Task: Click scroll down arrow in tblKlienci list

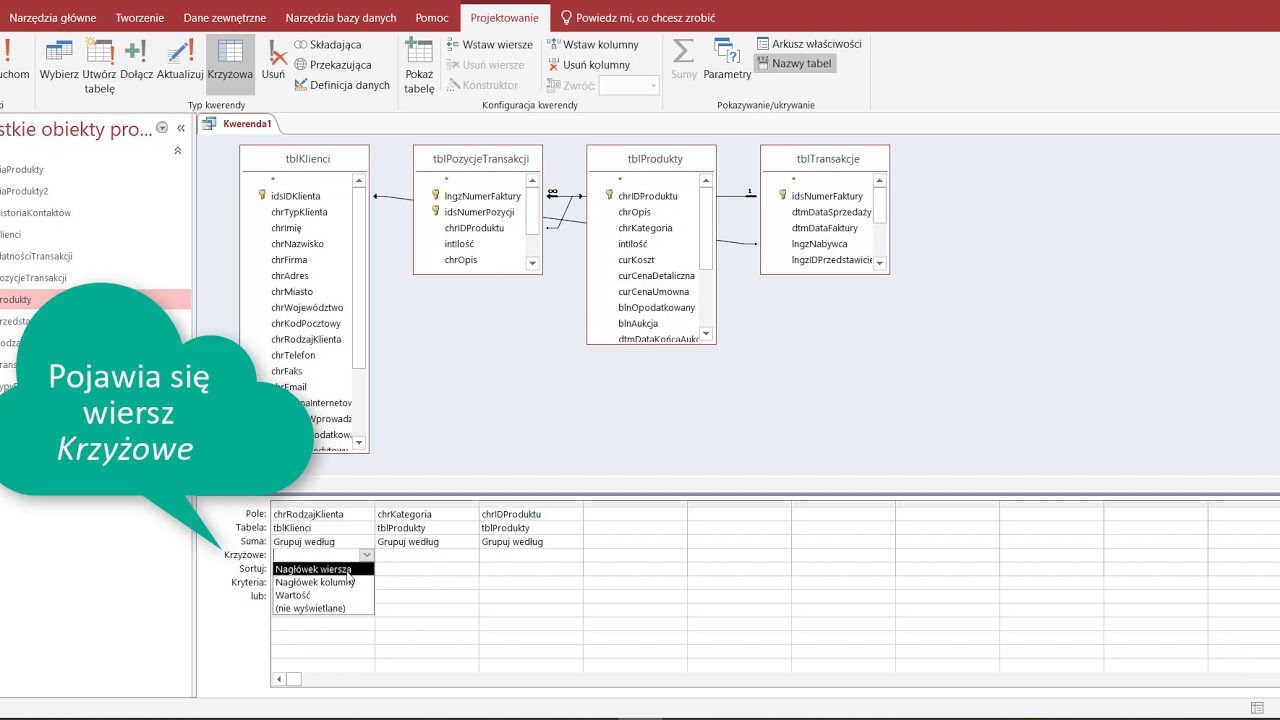Action: (359, 442)
